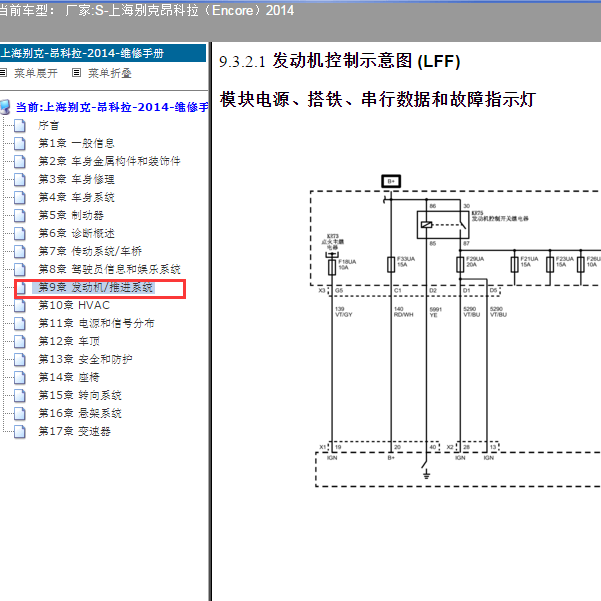Click fuse F23UA 15A in the diagram
Screen dimensions: 601x601
[x=550, y=264]
